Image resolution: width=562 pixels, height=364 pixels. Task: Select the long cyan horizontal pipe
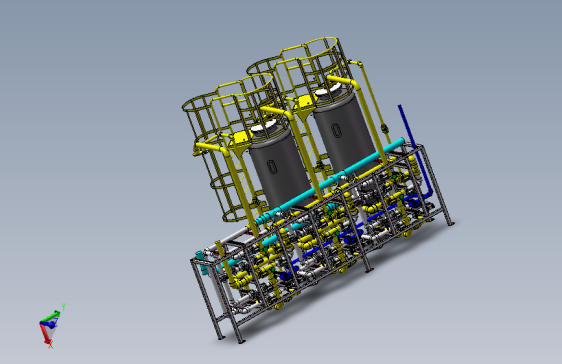[330, 181]
